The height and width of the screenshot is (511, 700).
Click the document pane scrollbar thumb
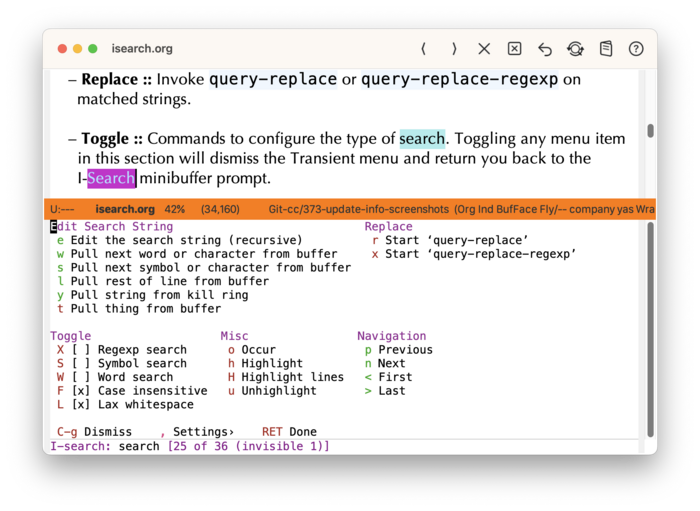click(x=650, y=131)
